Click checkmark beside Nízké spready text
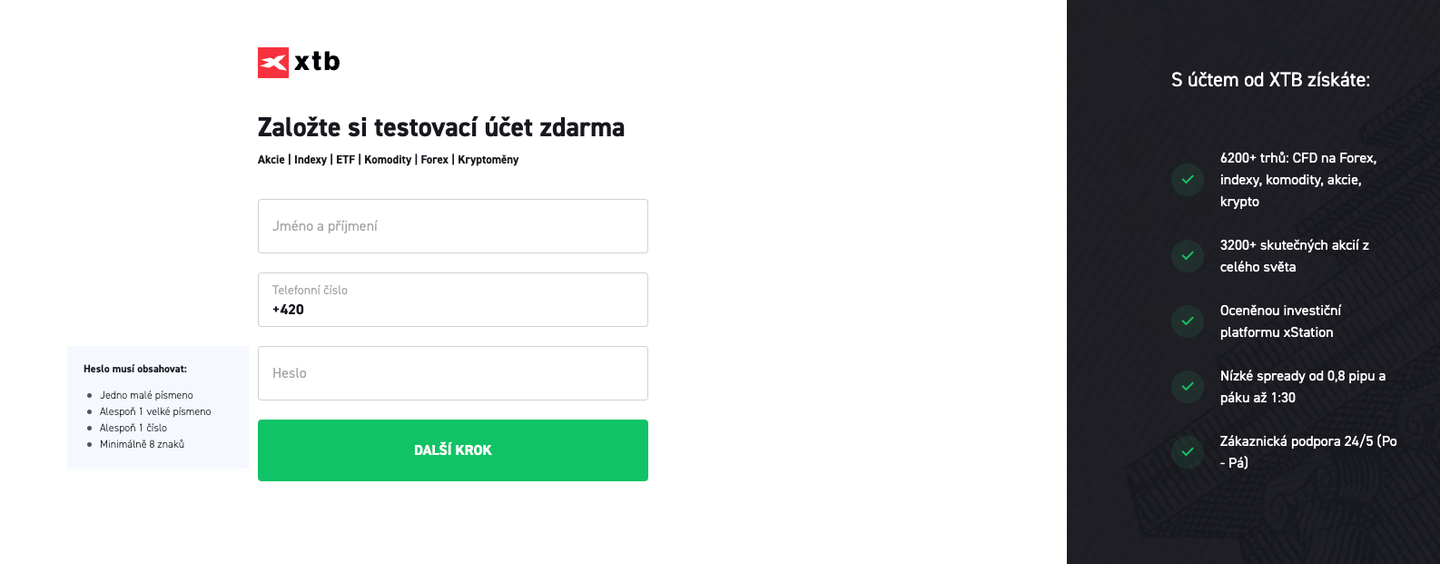Screen dimensions: 1440x564 [1187, 386]
